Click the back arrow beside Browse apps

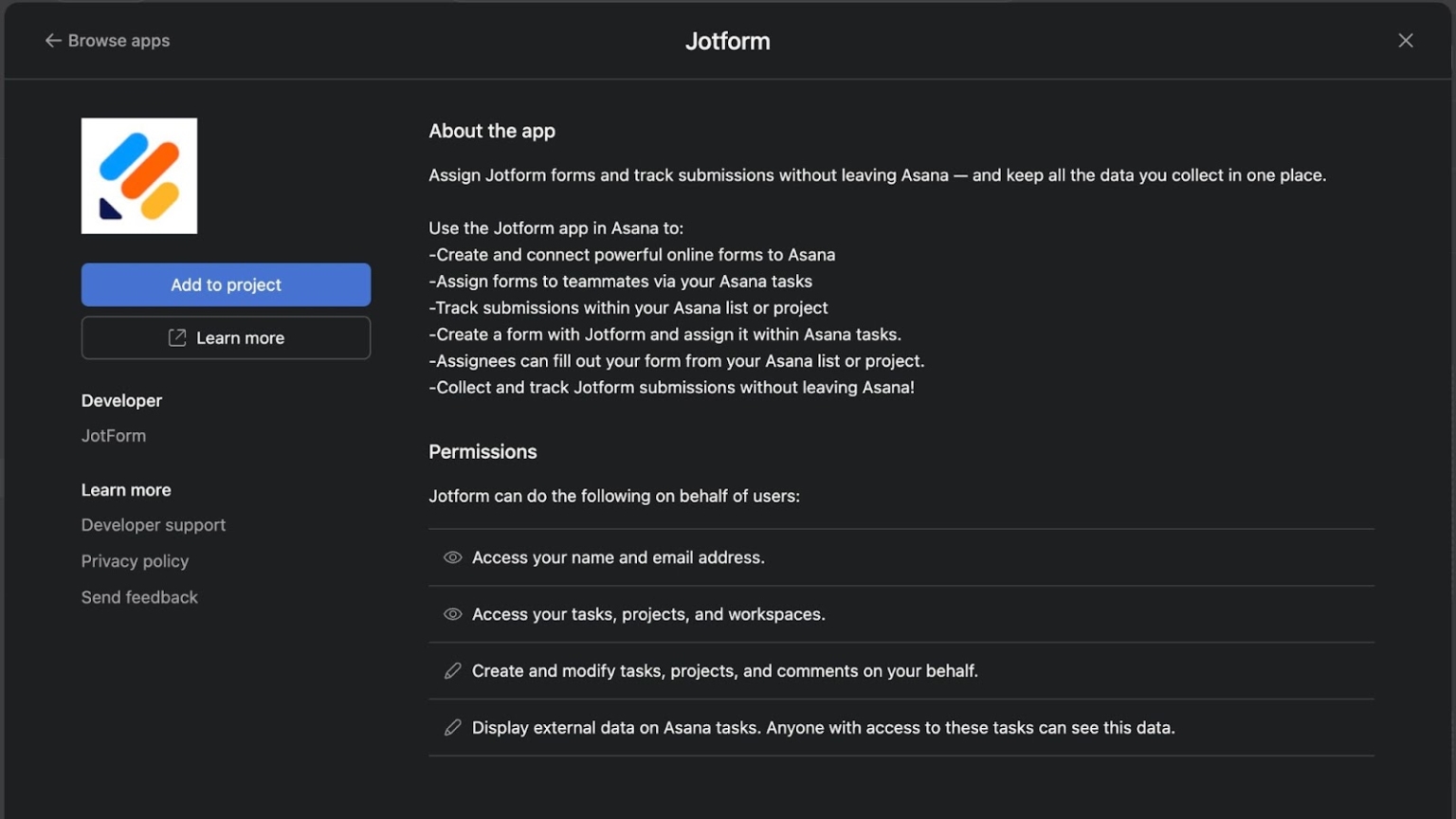click(x=54, y=41)
